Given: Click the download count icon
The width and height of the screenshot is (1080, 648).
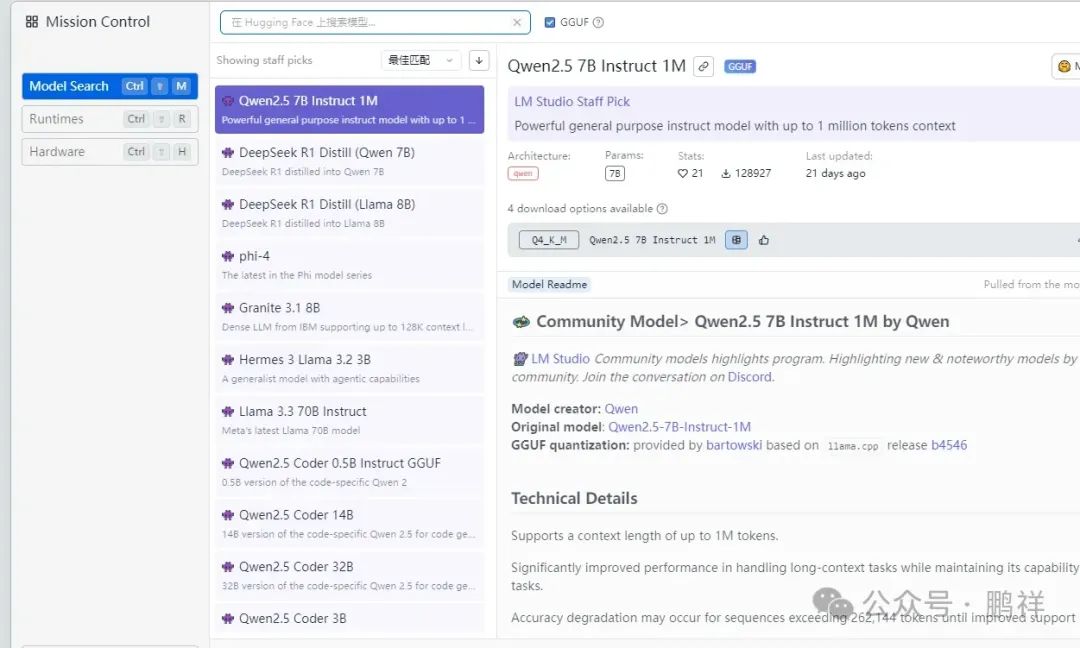Looking at the screenshot, I should 725,174.
